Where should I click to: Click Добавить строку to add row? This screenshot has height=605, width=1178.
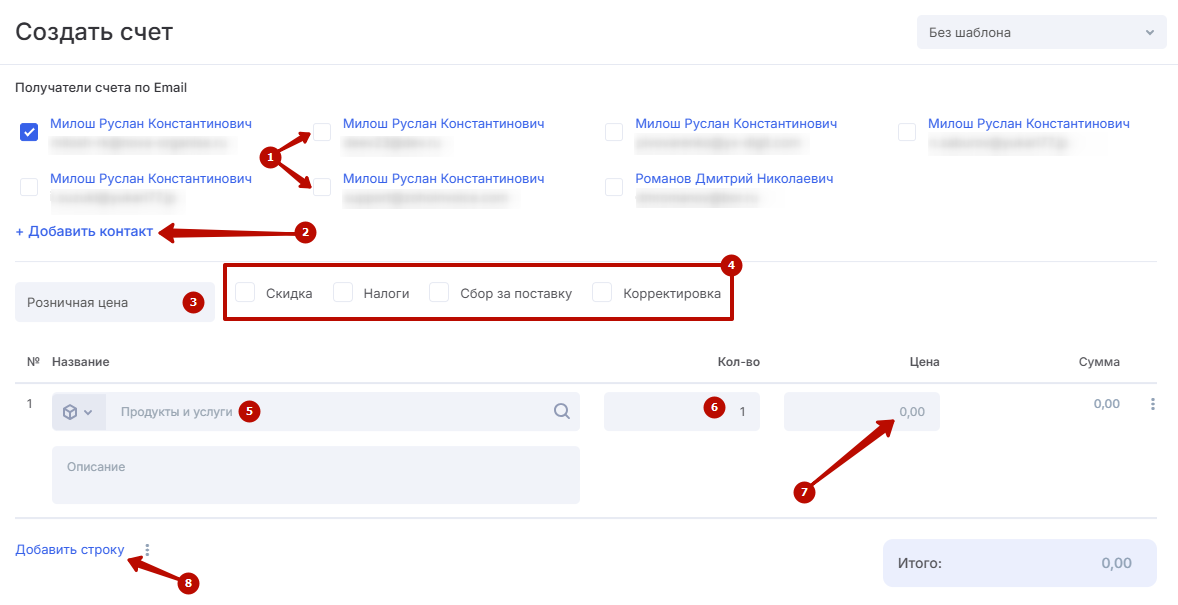click(x=70, y=550)
